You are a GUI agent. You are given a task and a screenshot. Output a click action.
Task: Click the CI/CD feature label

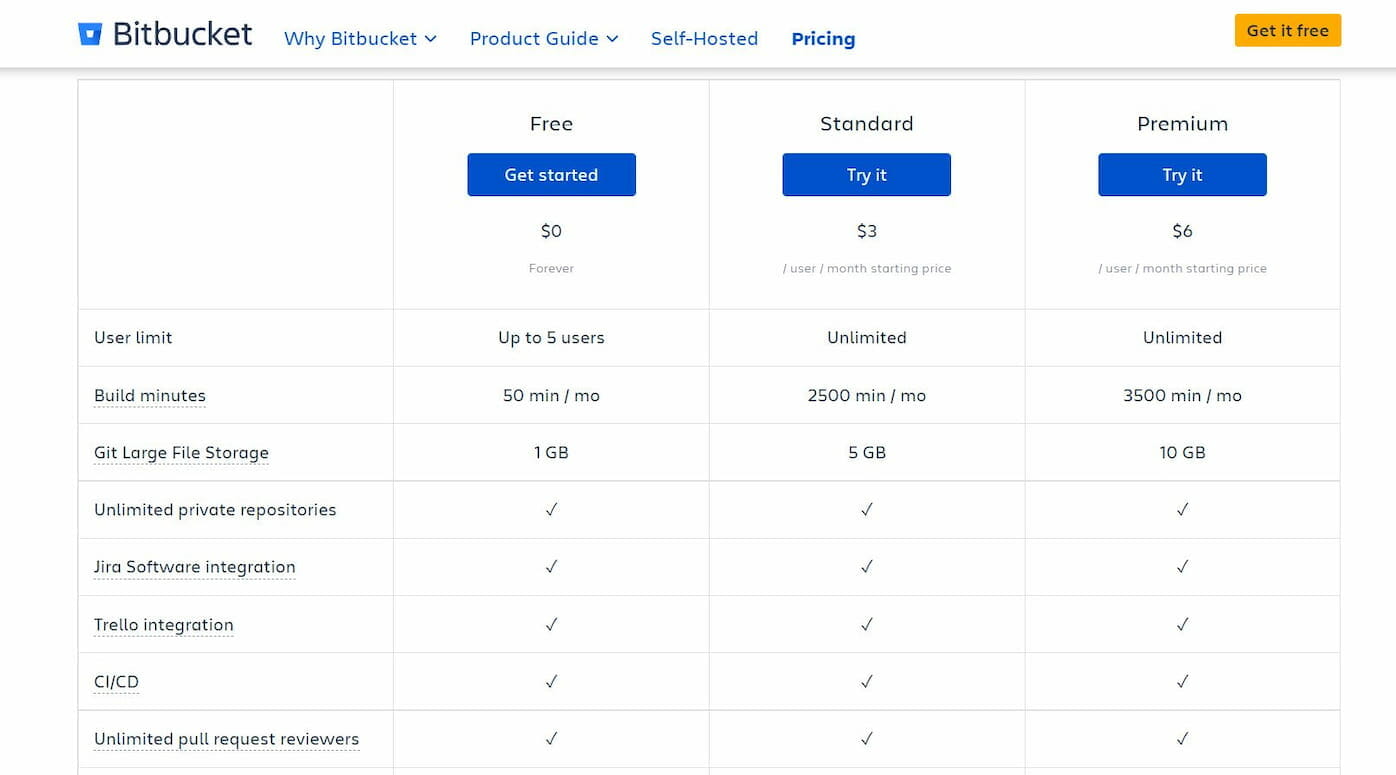pyautogui.click(x=116, y=682)
